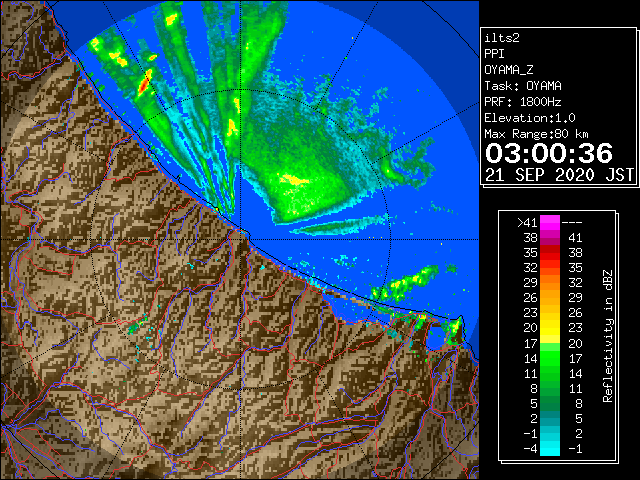This screenshot has width=640, height=480.
Task: Click the 'Reflectivity in dBZ' legend title
Action: pos(607,336)
